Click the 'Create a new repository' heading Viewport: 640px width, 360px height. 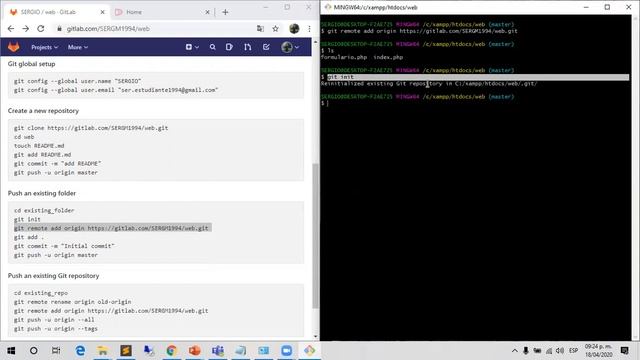pyautogui.click(x=43, y=111)
